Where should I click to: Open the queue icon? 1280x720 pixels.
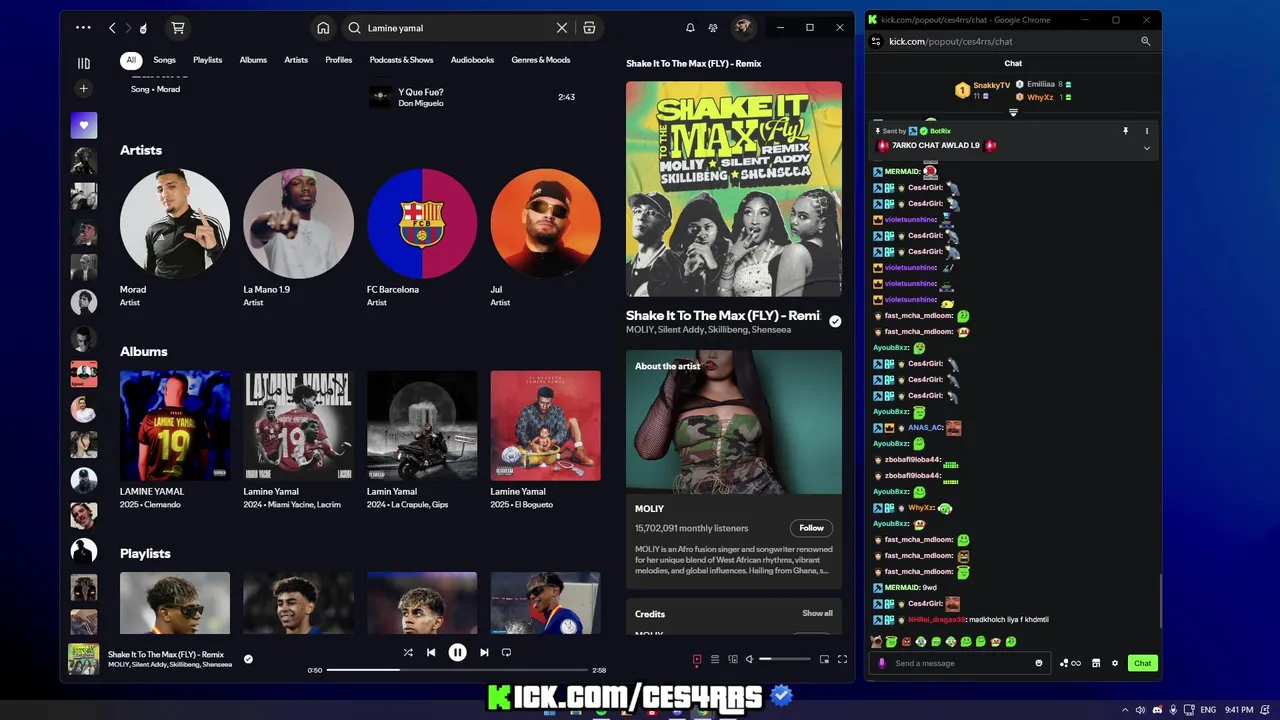(x=715, y=659)
